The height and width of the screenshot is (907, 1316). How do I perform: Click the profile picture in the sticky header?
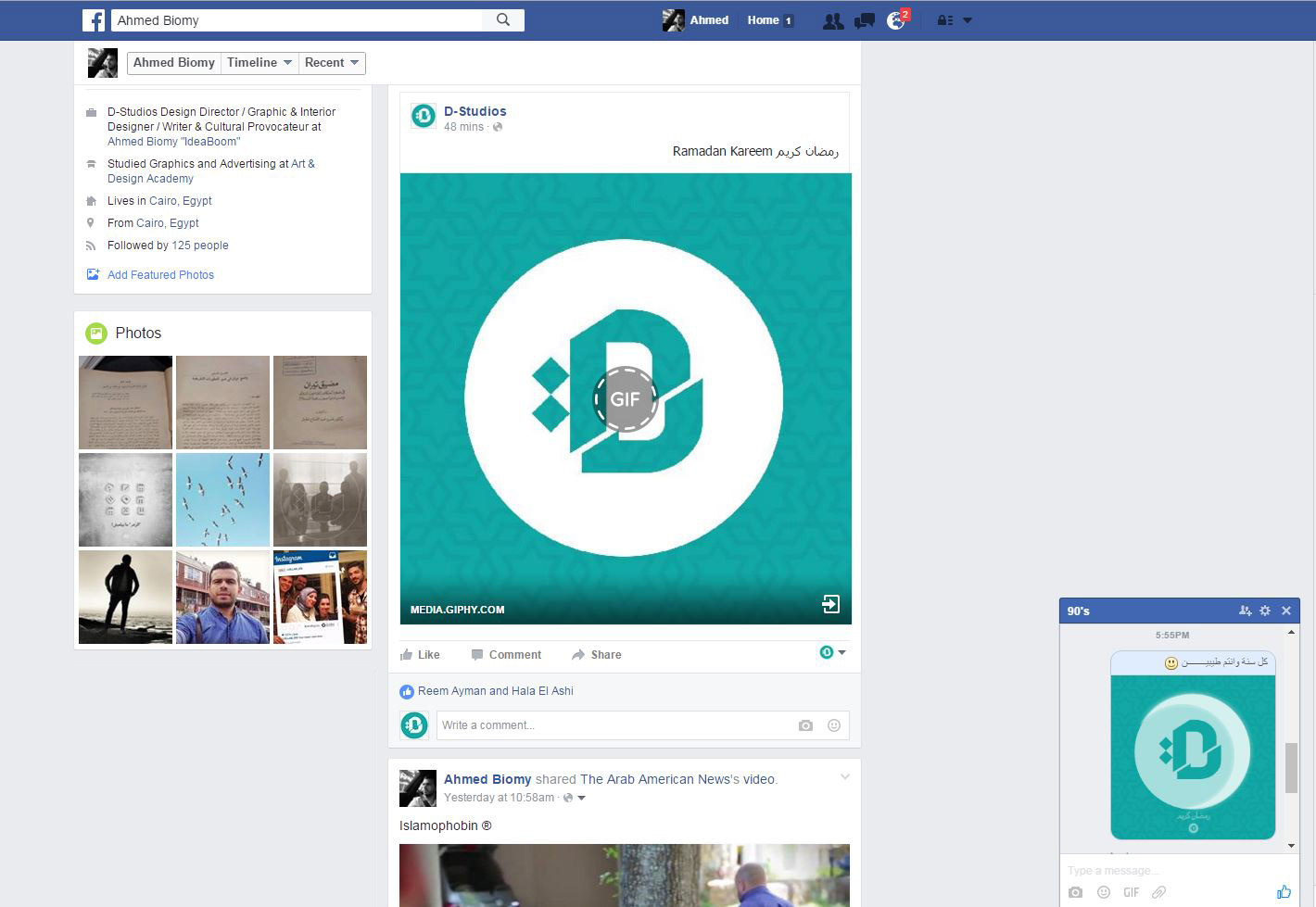tap(103, 63)
